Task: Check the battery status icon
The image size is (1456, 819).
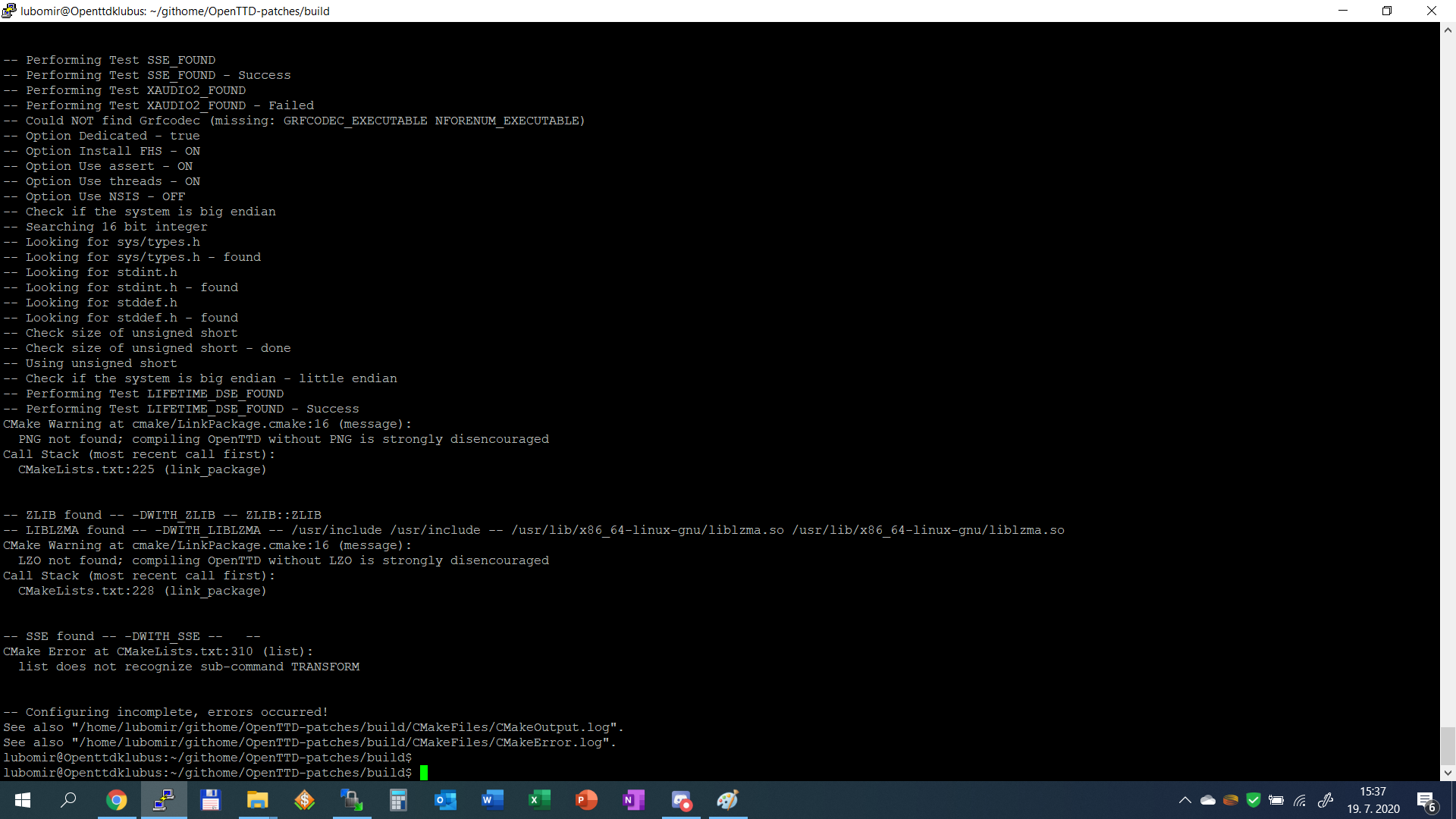Action: 1276,800
